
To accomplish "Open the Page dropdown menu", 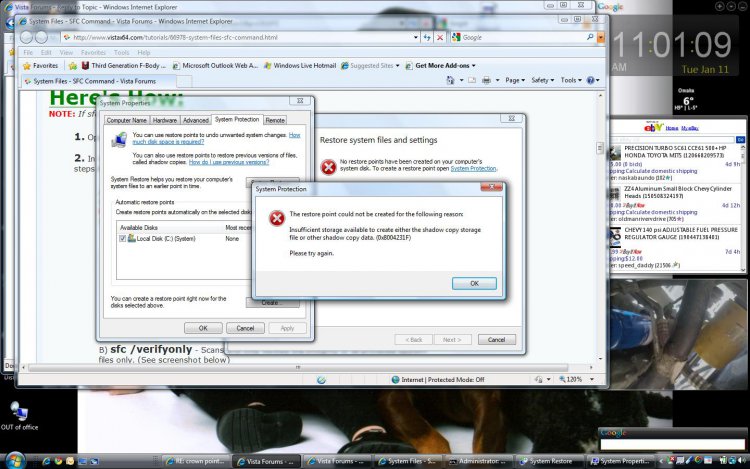I will point(515,80).
